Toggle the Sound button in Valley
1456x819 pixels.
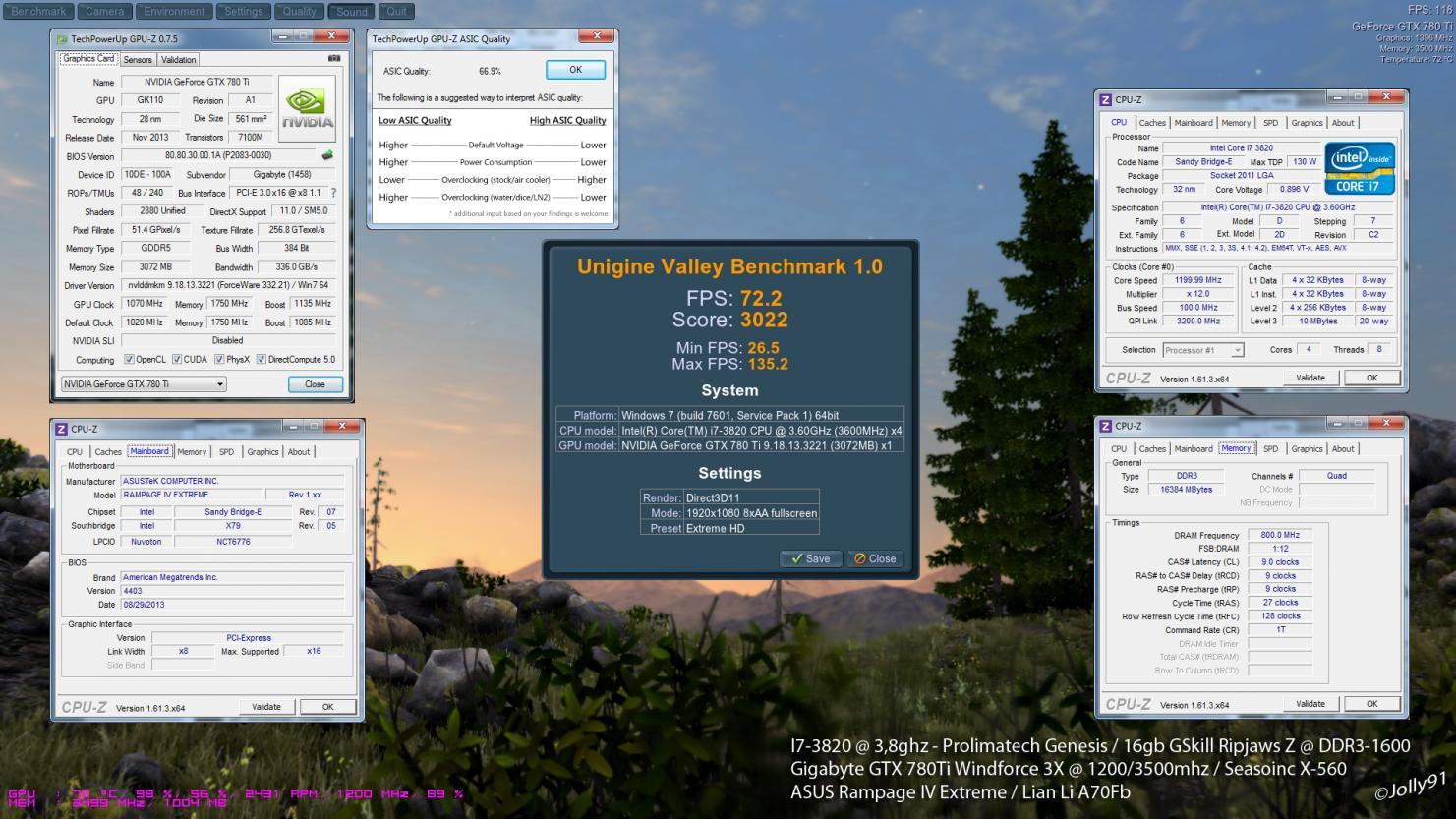tap(352, 12)
